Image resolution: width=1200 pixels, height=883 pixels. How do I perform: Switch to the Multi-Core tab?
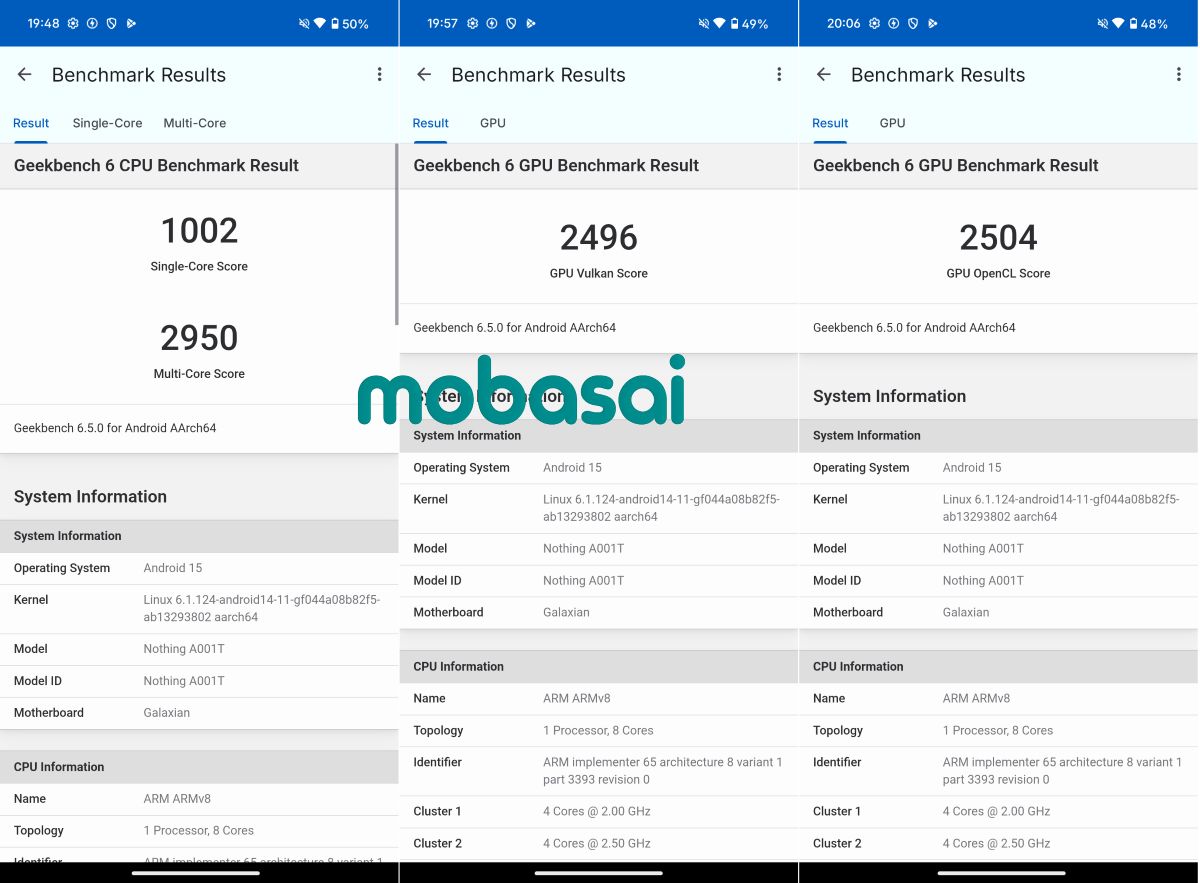pos(194,123)
